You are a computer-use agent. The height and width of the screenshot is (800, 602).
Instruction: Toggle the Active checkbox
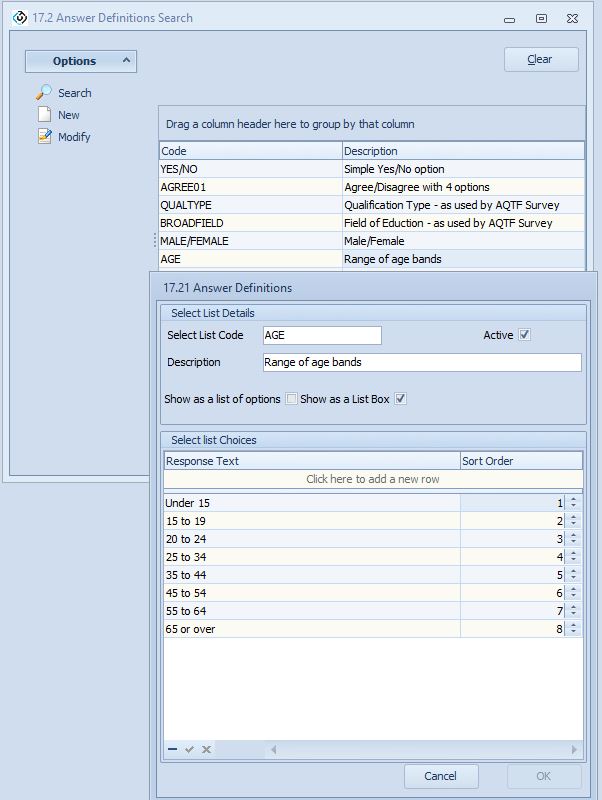(x=525, y=335)
